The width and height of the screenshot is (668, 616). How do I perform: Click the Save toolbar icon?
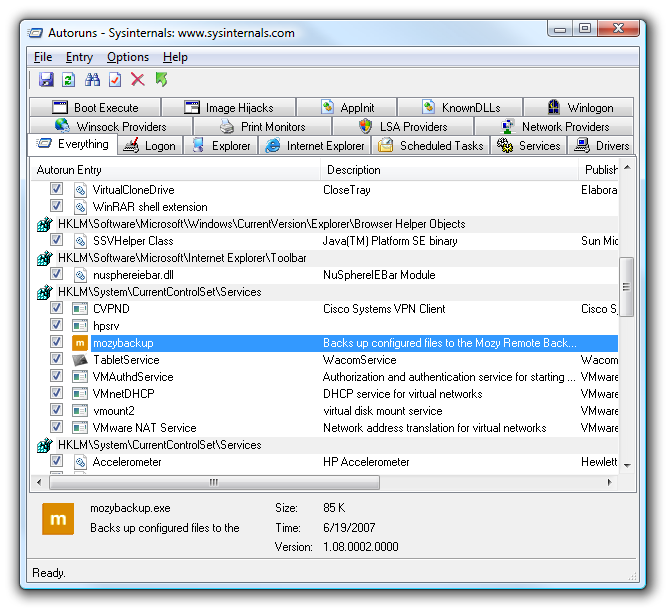click(x=46, y=80)
